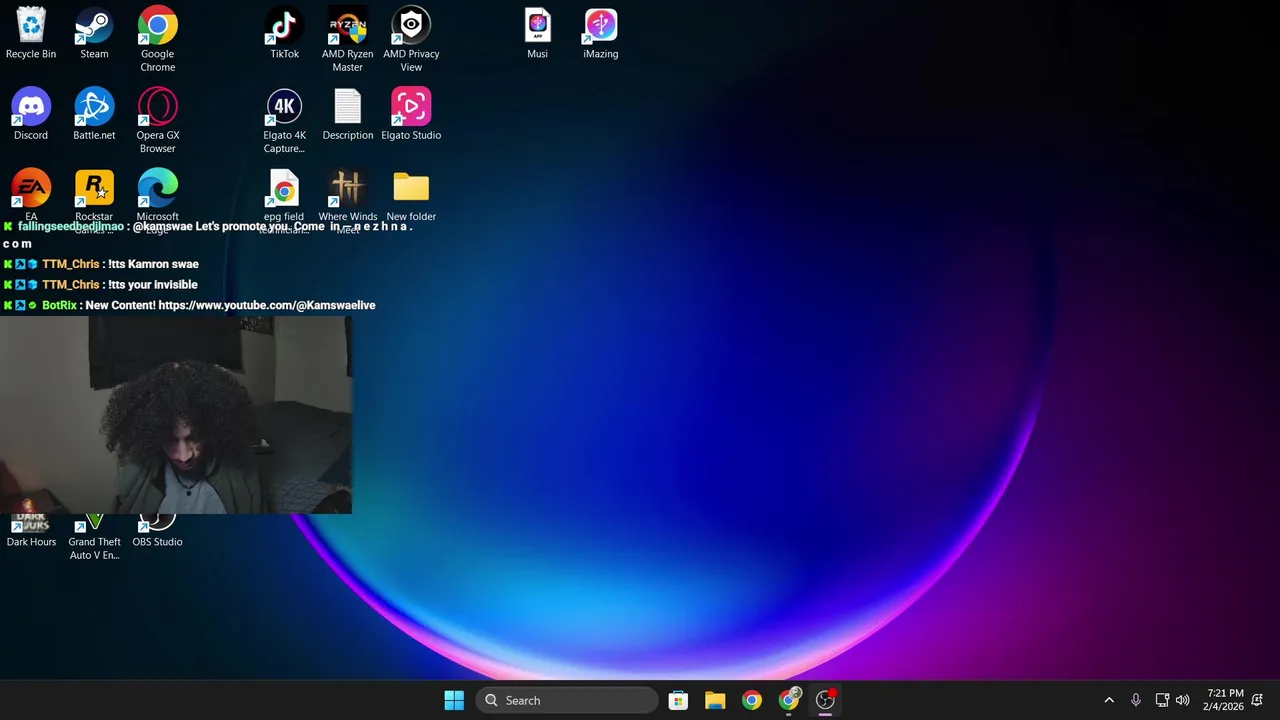Screen dimensions: 1280x720
Task: Click the BotRix YouTube link message
Action: pyautogui.click(x=190, y=305)
